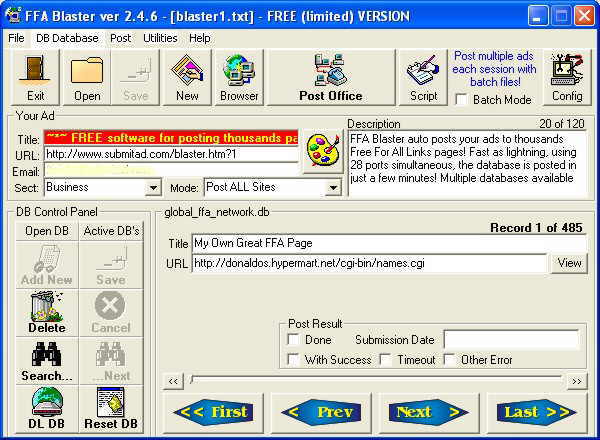Click the View button beside URL

(569, 263)
